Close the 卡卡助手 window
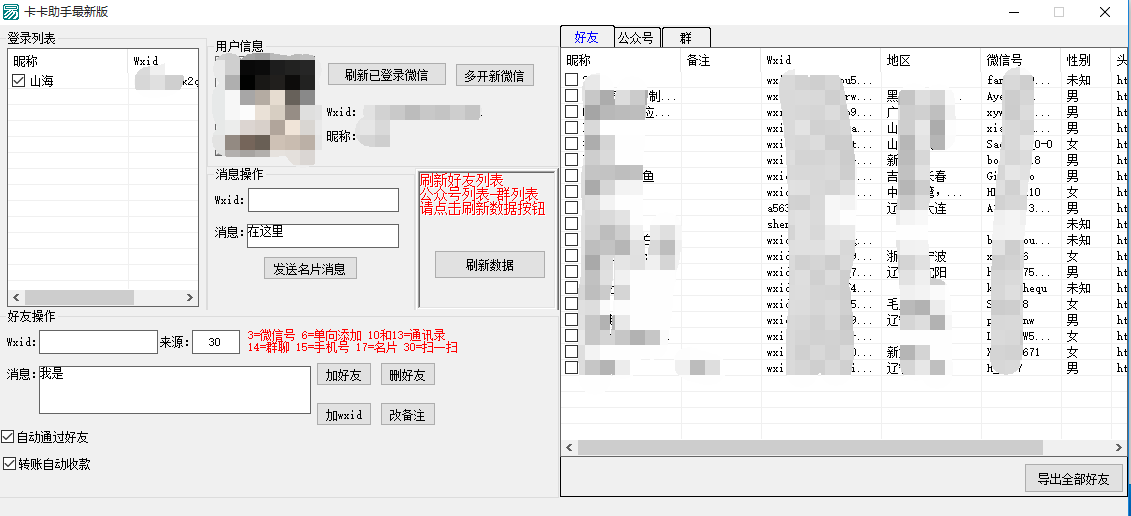The height and width of the screenshot is (516, 1131). pyautogui.click(x=1104, y=12)
